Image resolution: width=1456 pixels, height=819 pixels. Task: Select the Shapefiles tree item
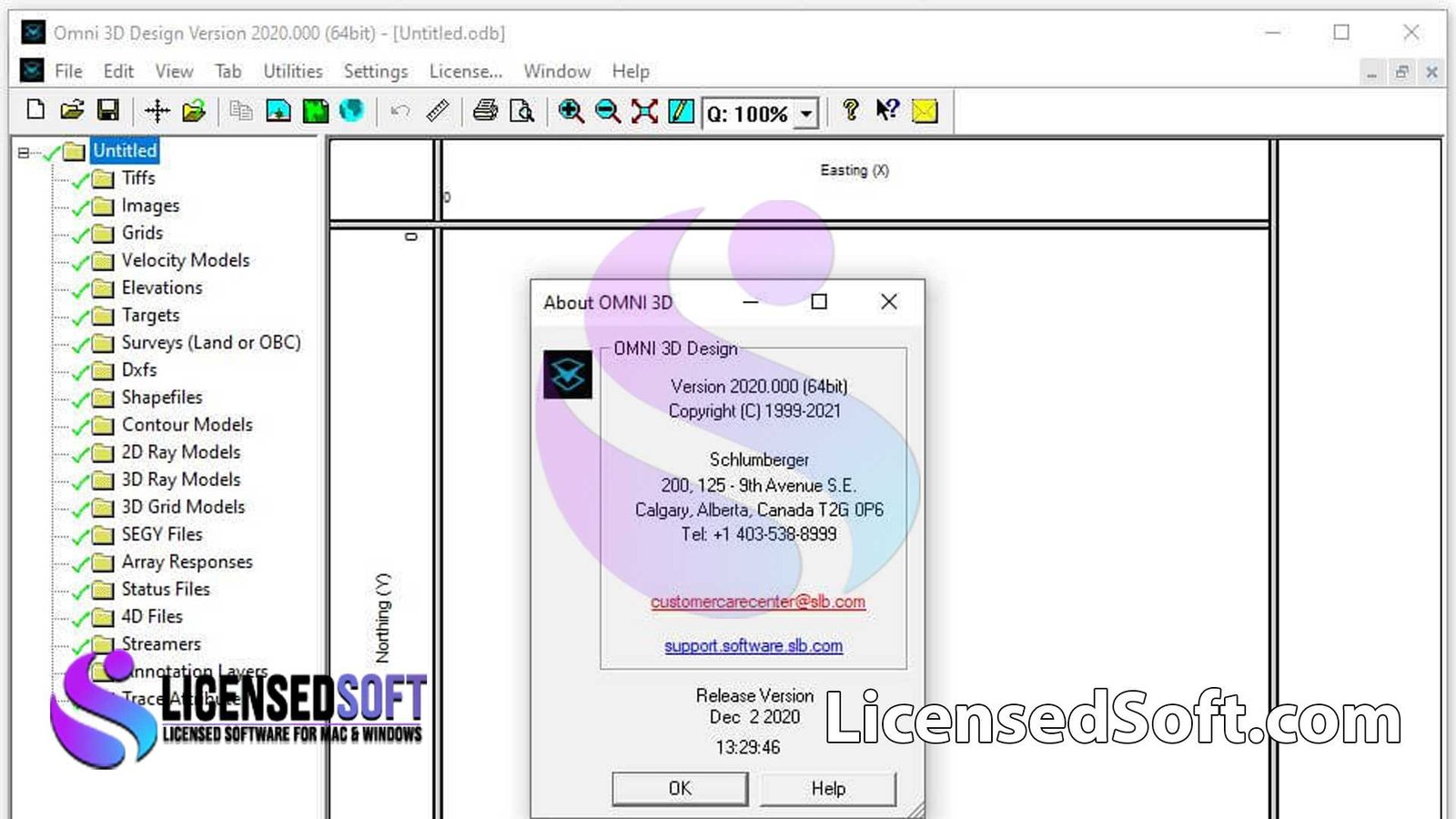coord(162,397)
